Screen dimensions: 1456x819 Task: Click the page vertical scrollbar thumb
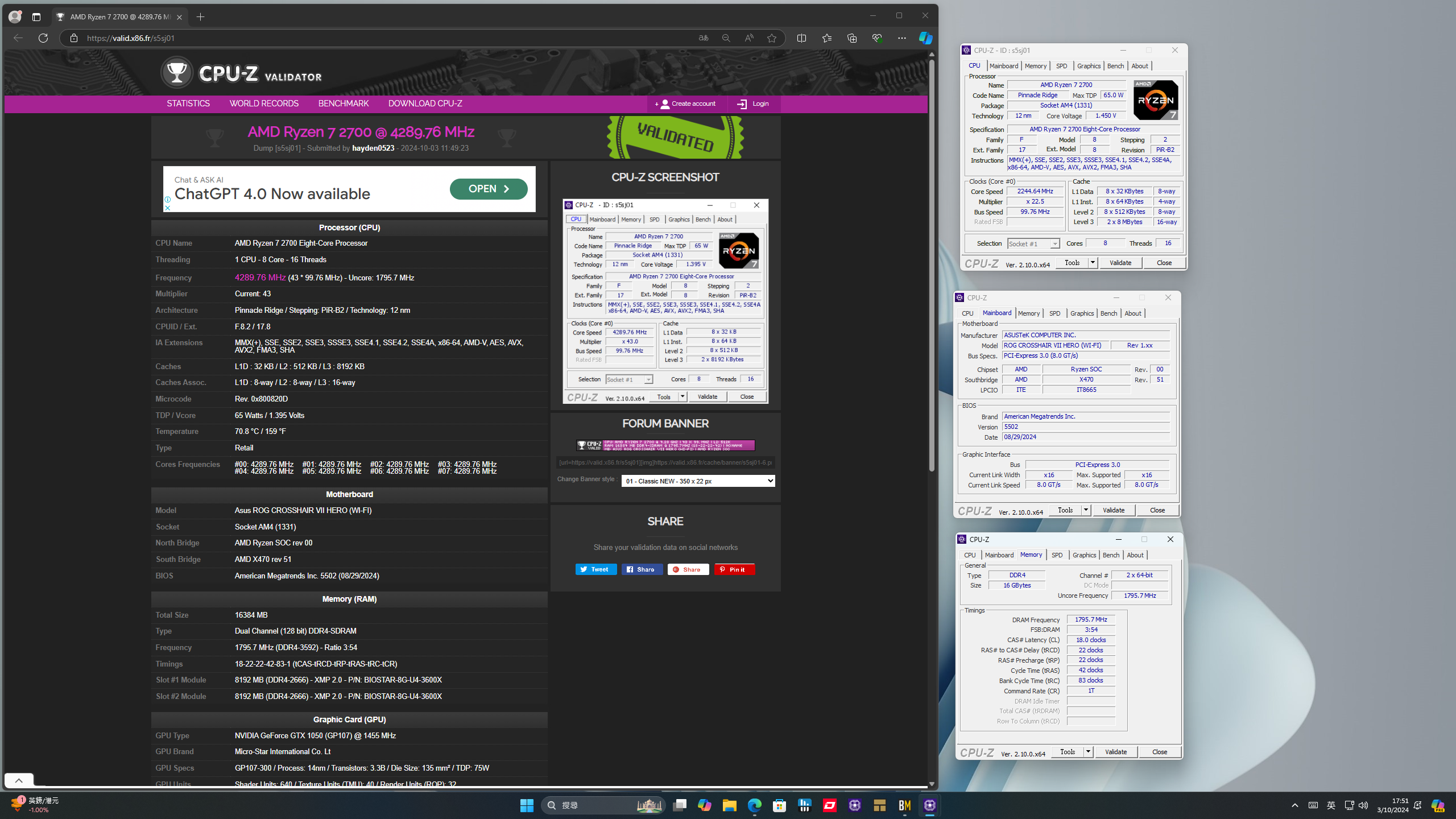click(x=932, y=264)
